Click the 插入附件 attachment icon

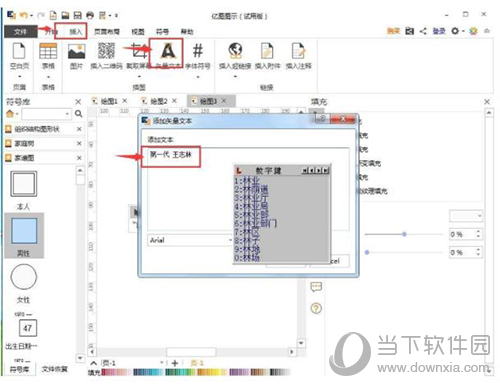267,51
